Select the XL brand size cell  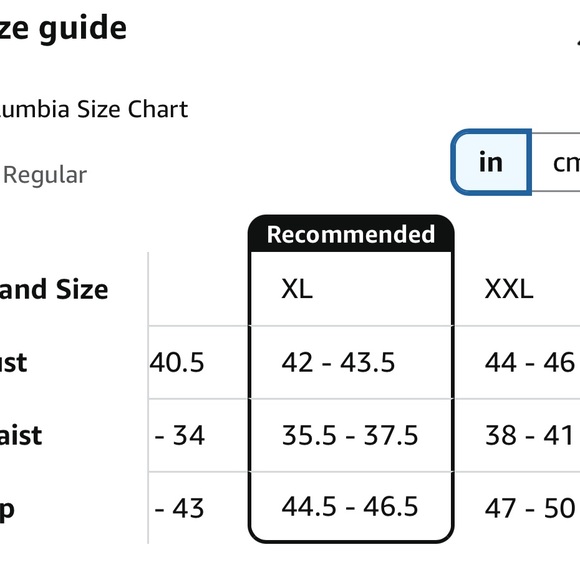pyautogui.click(x=351, y=289)
